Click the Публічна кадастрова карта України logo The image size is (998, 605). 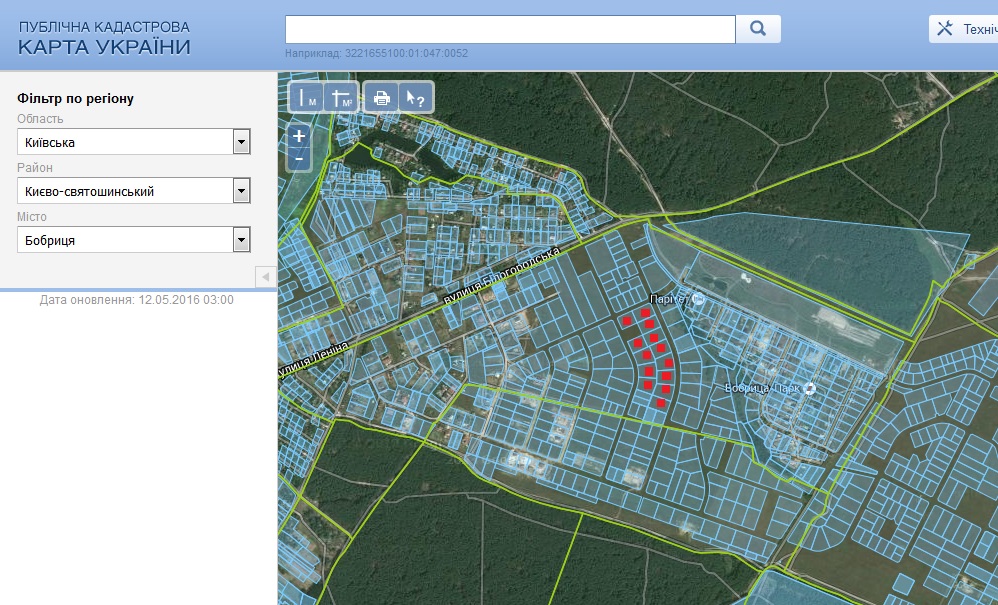(104, 38)
